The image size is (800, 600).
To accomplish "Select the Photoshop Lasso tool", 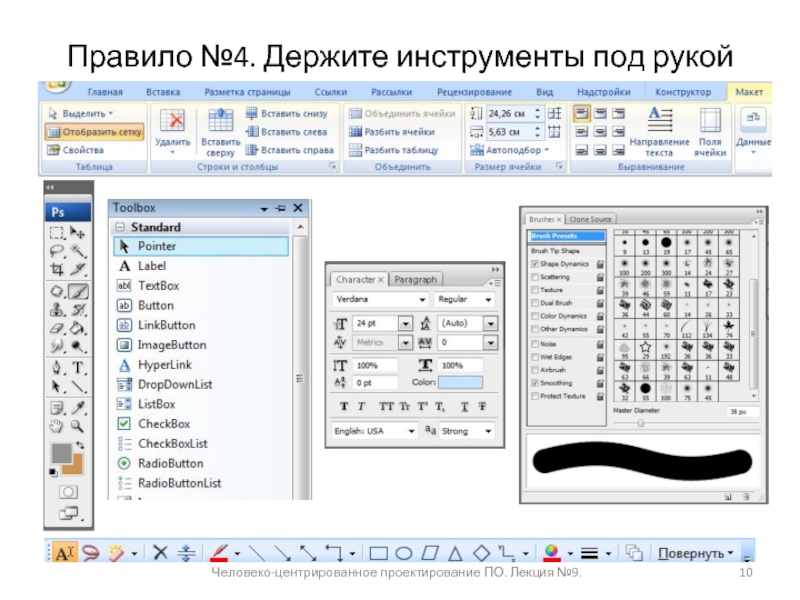I will pyautogui.click(x=57, y=251).
